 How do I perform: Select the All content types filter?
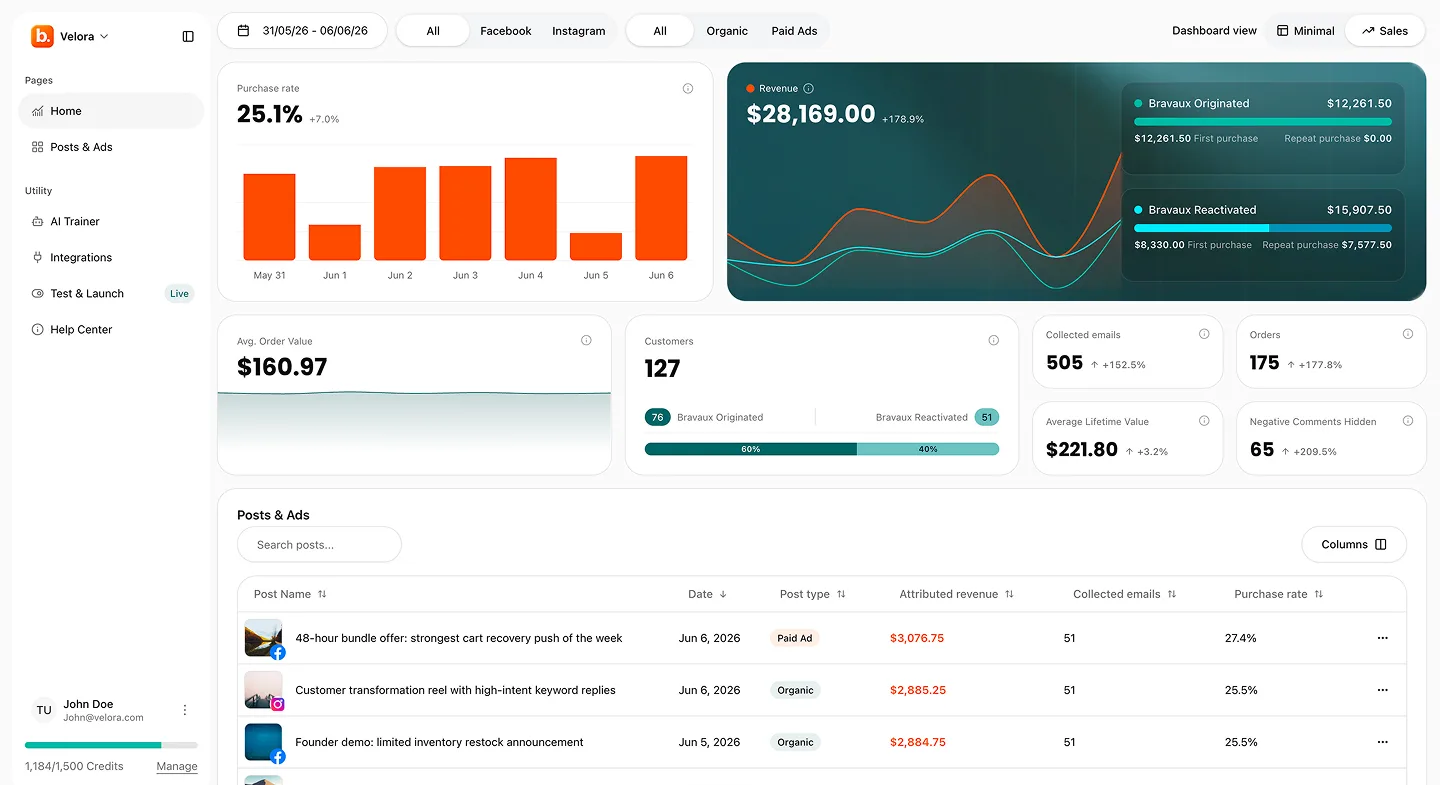click(660, 31)
